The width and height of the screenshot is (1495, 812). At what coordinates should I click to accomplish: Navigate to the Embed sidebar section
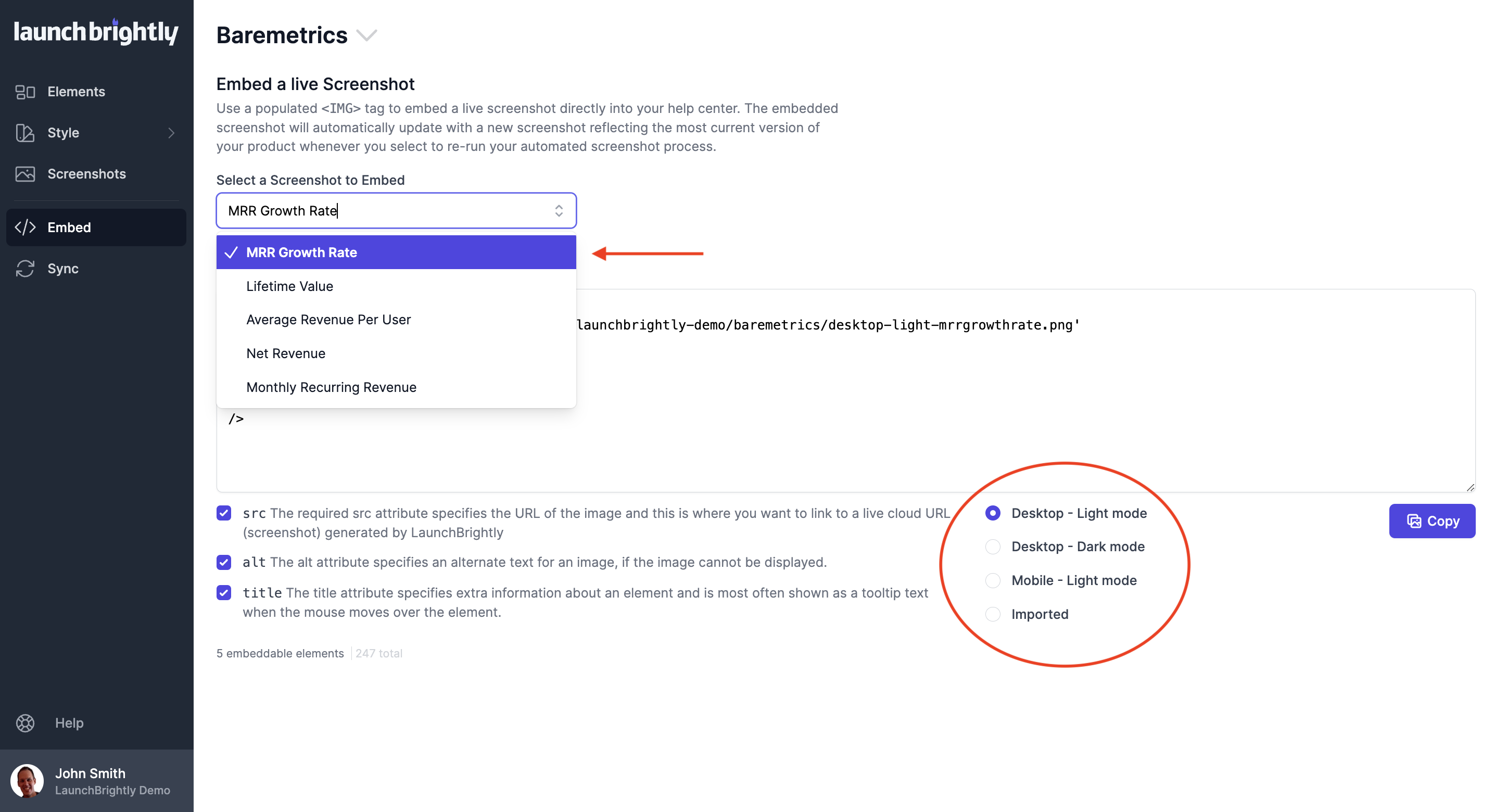pyautogui.click(x=69, y=227)
